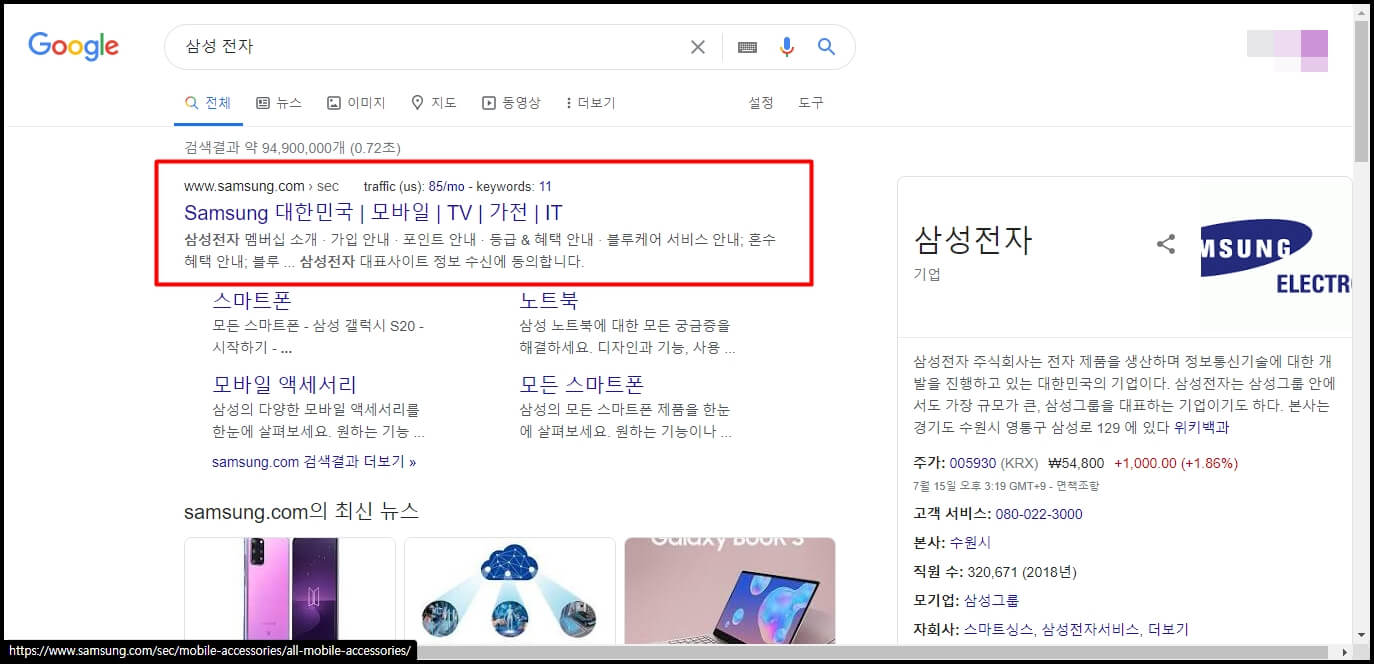Open 도구 search tools

click(x=811, y=103)
